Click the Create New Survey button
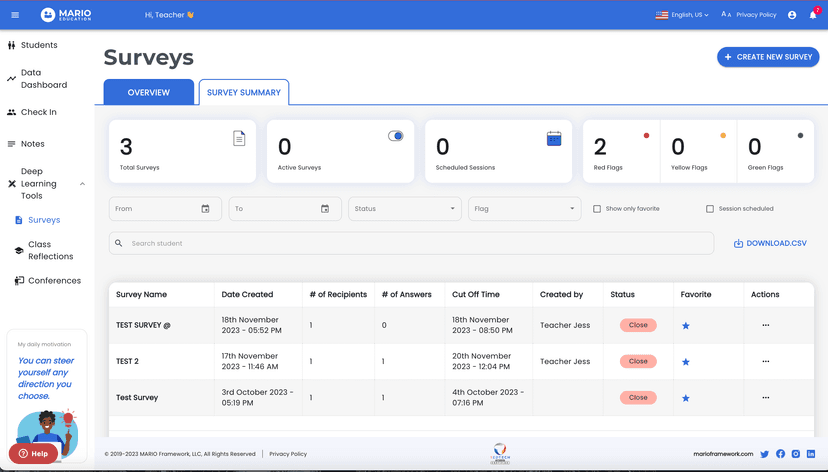This screenshot has width=828, height=472. [767, 57]
